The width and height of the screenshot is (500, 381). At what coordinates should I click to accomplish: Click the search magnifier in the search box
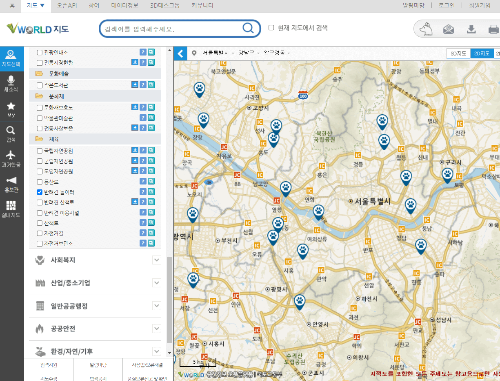tap(248, 28)
